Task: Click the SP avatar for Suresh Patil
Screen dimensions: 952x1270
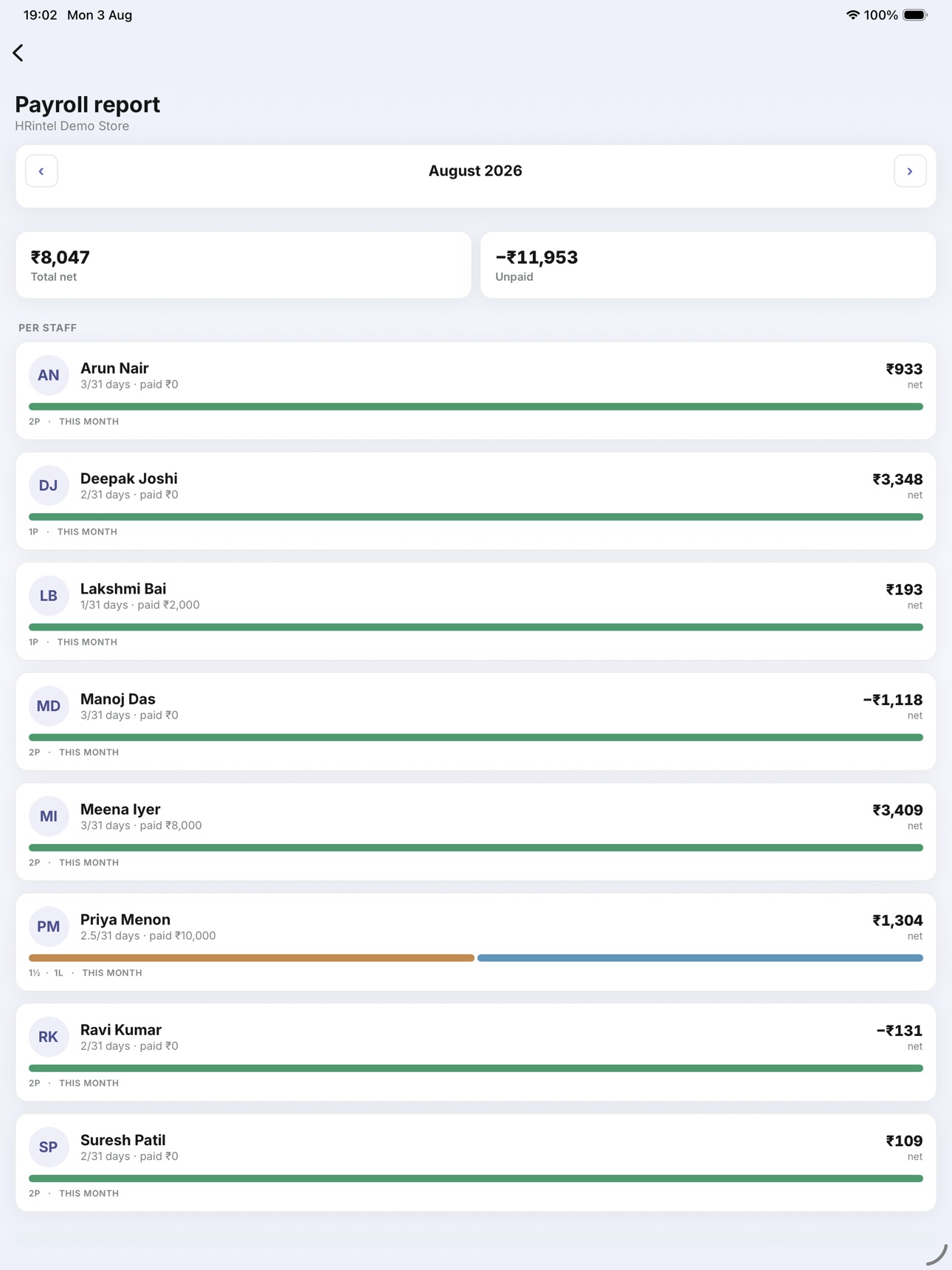Action: pos(49,1147)
